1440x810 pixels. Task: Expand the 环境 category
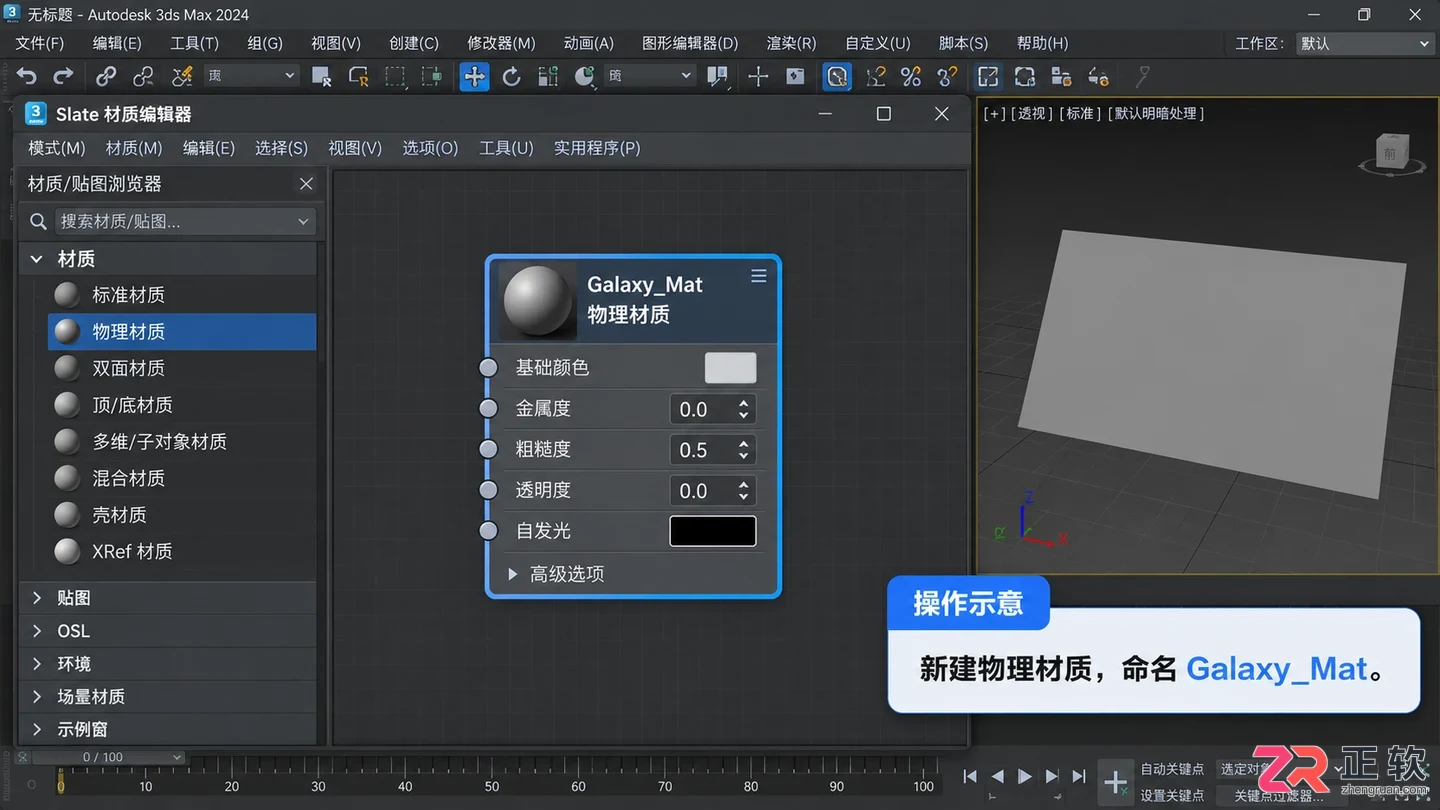tap(37, 664)
